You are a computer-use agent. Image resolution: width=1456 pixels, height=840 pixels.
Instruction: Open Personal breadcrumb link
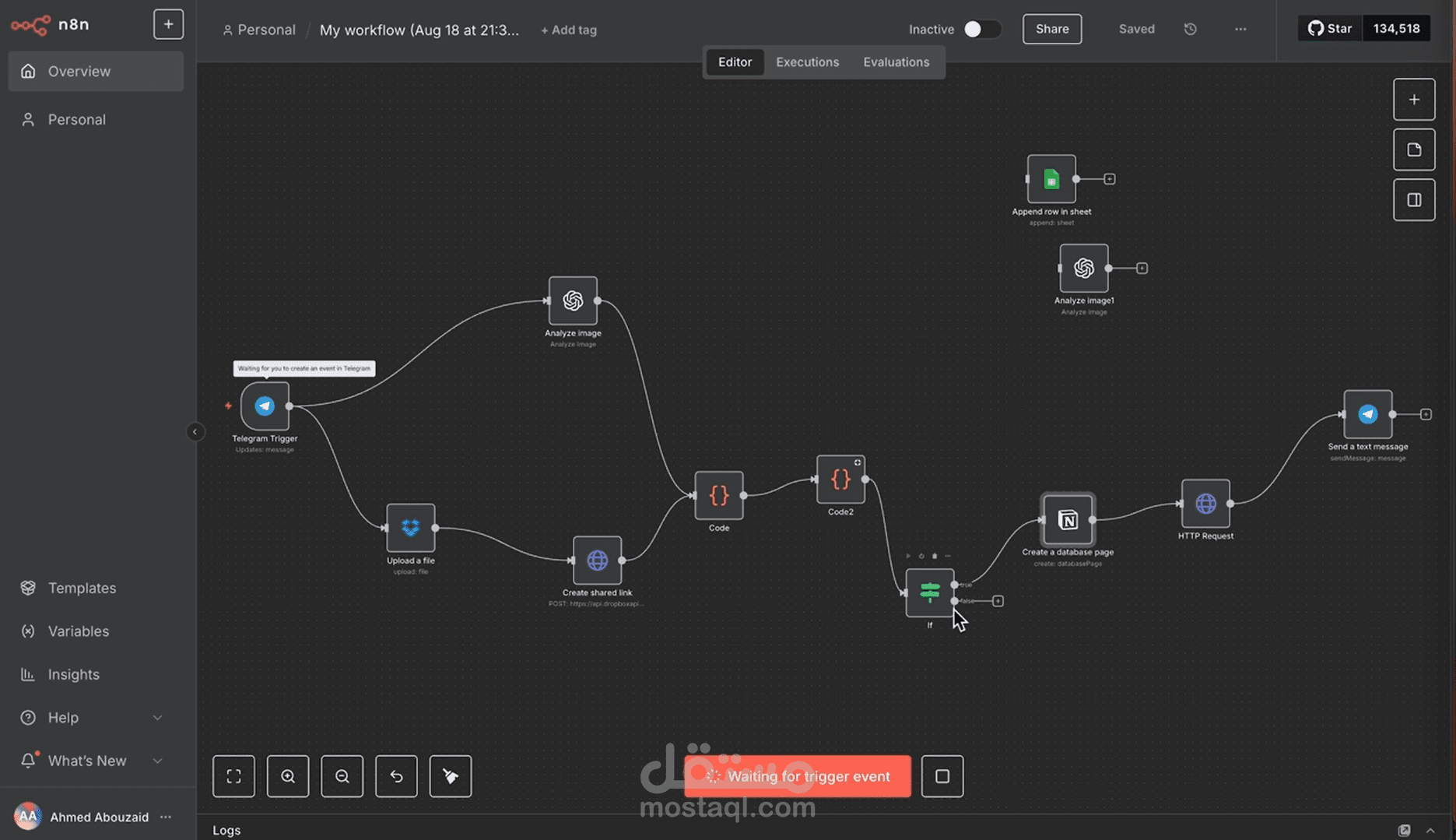pyautogui.click(x=258, y=30)
